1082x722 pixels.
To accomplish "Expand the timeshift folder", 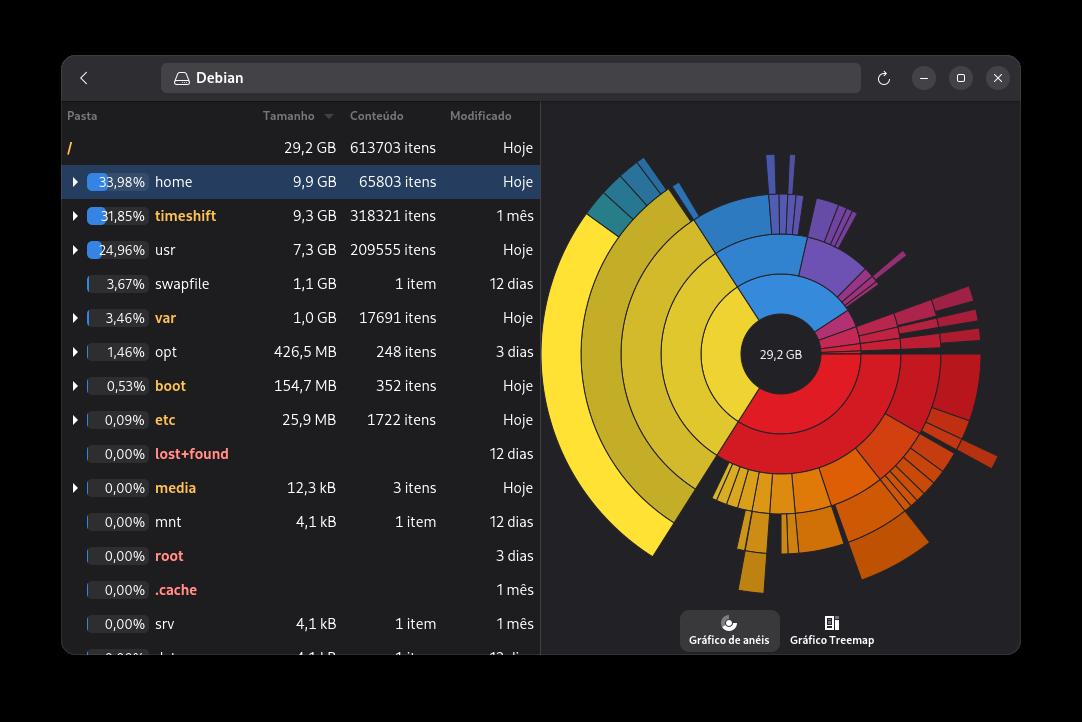I will pos(75,216).
